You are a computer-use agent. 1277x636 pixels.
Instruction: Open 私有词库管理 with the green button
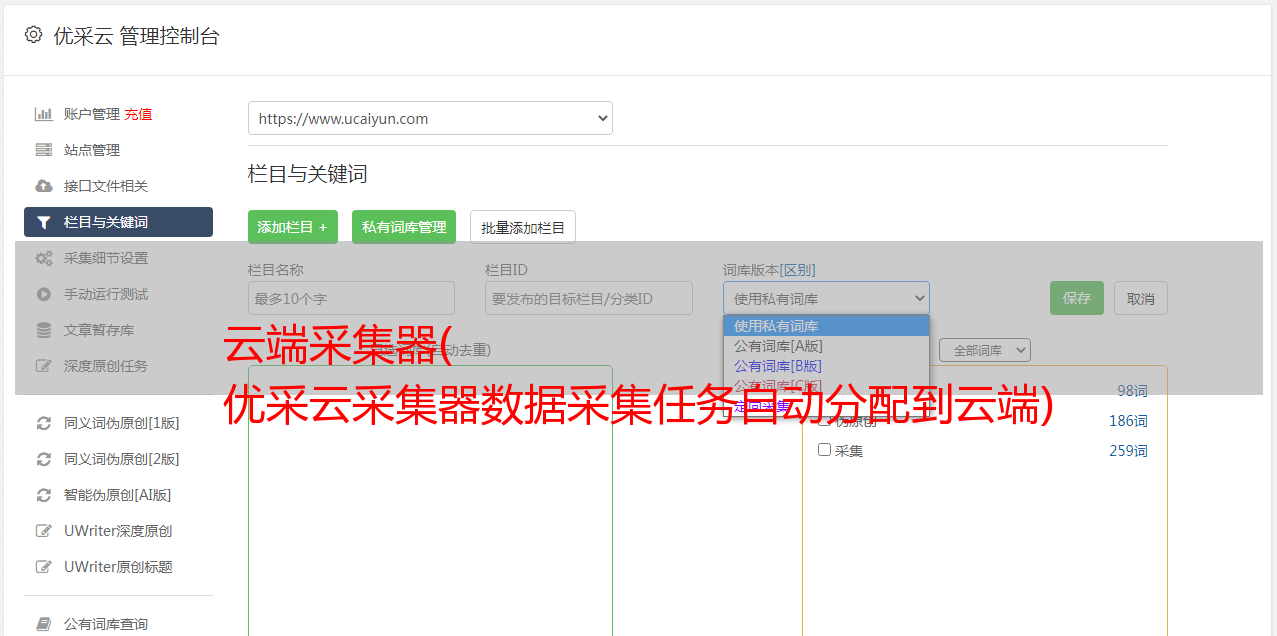point(404,227)
